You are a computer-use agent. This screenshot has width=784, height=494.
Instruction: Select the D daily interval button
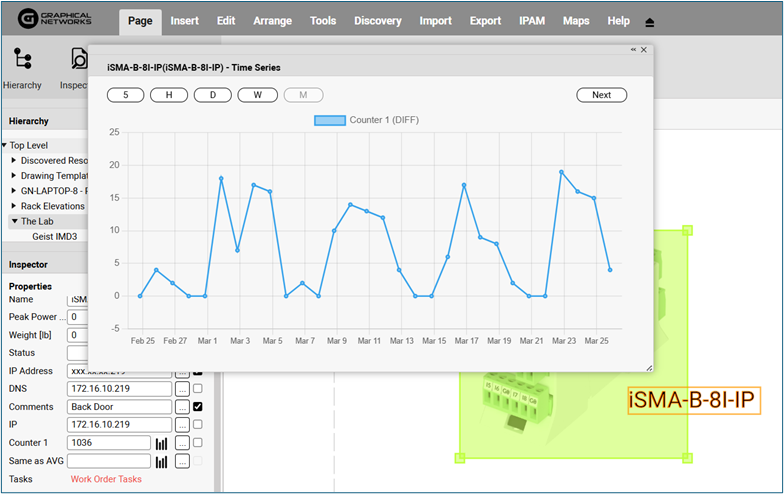(x=213, y=95)
